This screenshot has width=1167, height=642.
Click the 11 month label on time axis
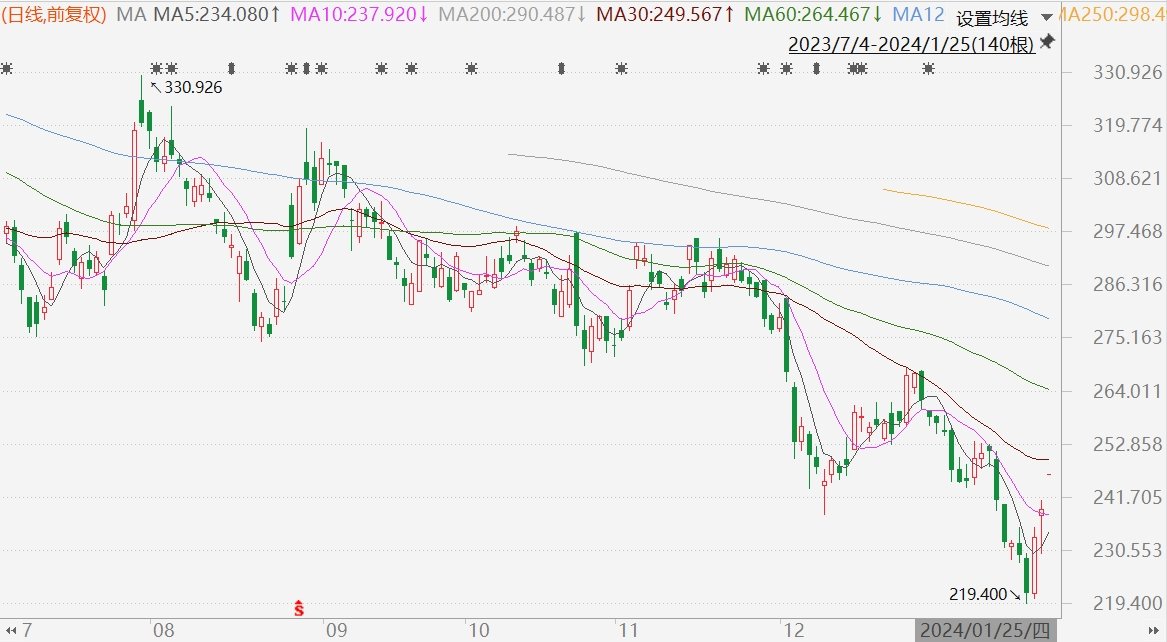click(629, 631)
